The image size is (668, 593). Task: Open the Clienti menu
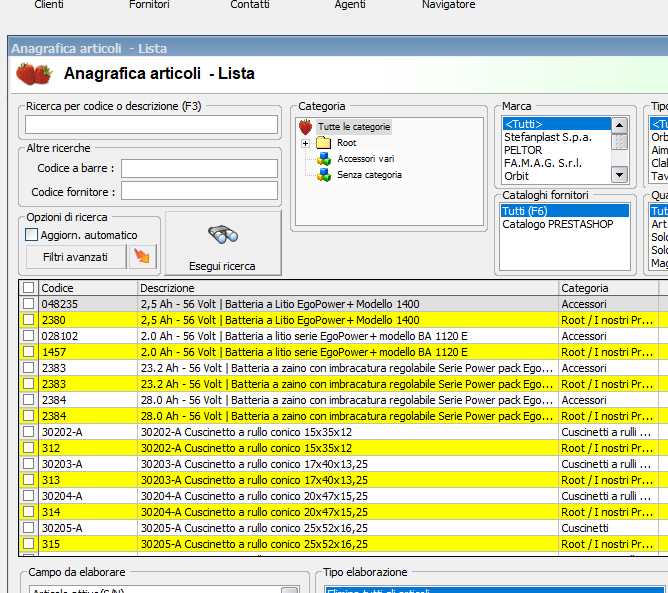[x=49, y=4]
